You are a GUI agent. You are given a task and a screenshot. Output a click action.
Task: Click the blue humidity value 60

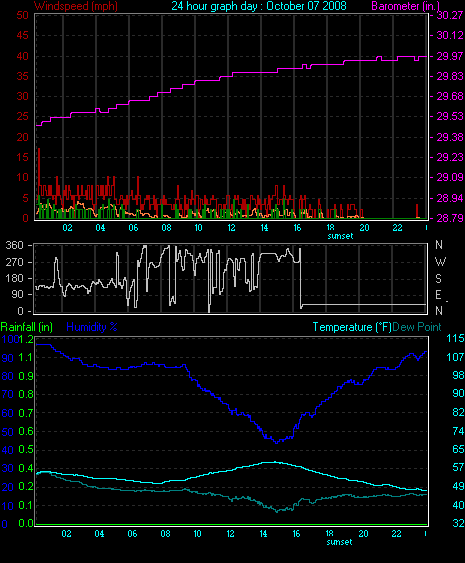click(x=8, y=413)
